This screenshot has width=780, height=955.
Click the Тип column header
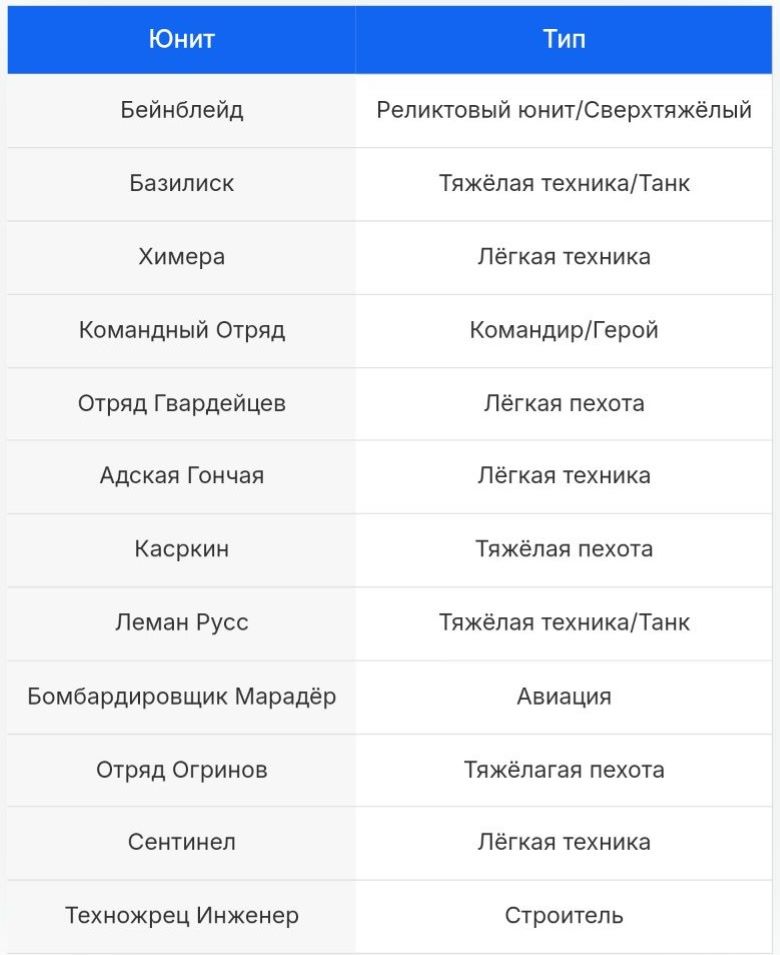pyautogui.click(x=564, y=39)
